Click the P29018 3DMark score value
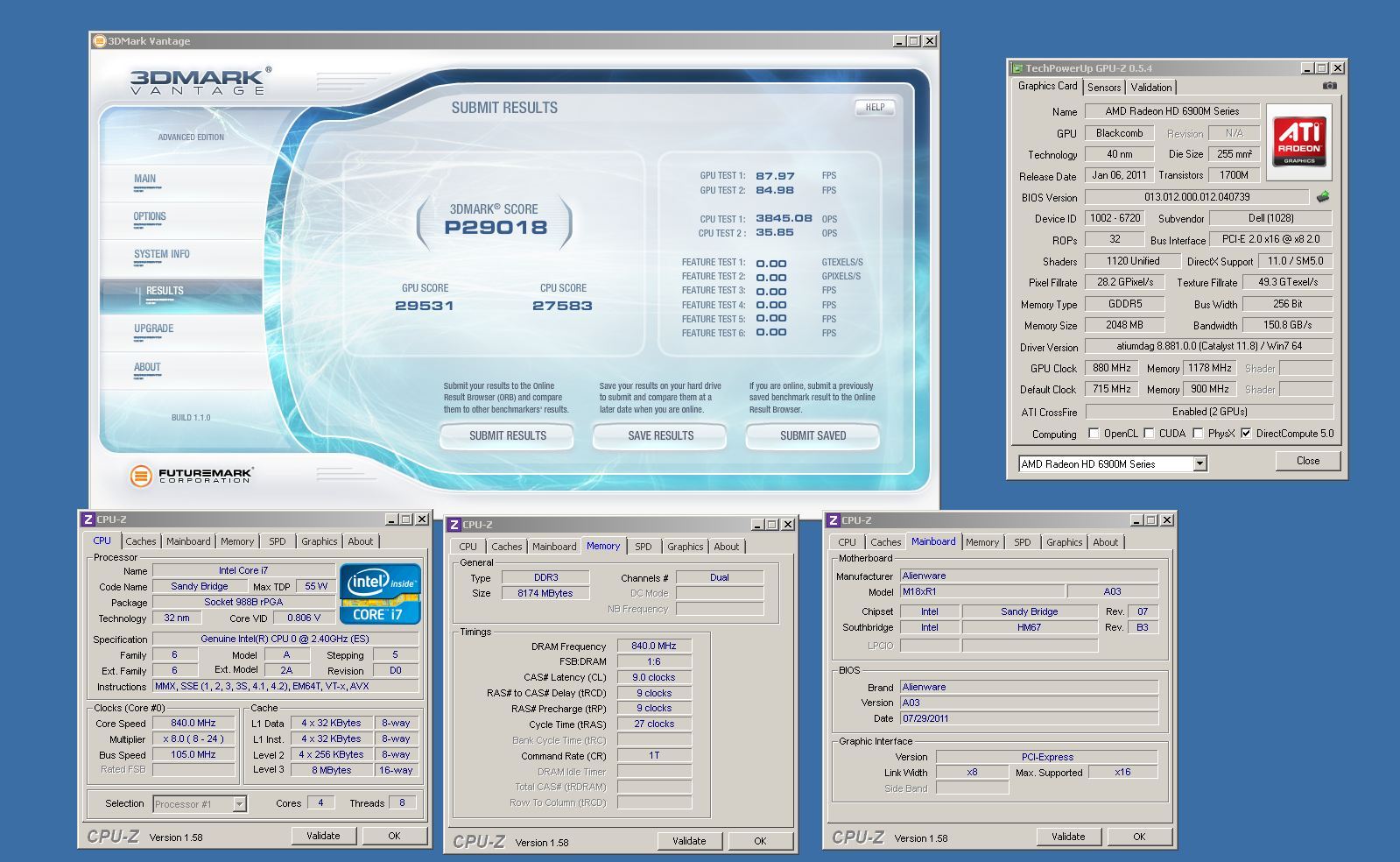The width and height of the screenshot is (1400, 862). pos(496,228)
